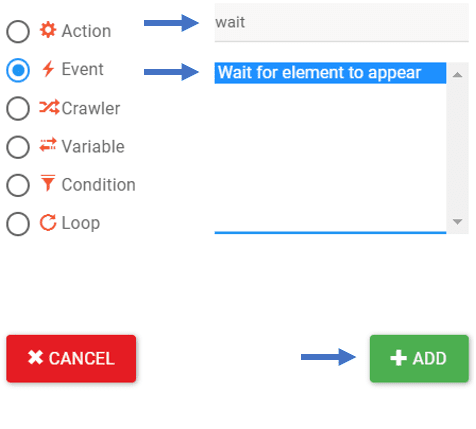The height and width of the screenshot is (429, 476).
Task: Choose the Condition radio option
Action: coord(18,185)
